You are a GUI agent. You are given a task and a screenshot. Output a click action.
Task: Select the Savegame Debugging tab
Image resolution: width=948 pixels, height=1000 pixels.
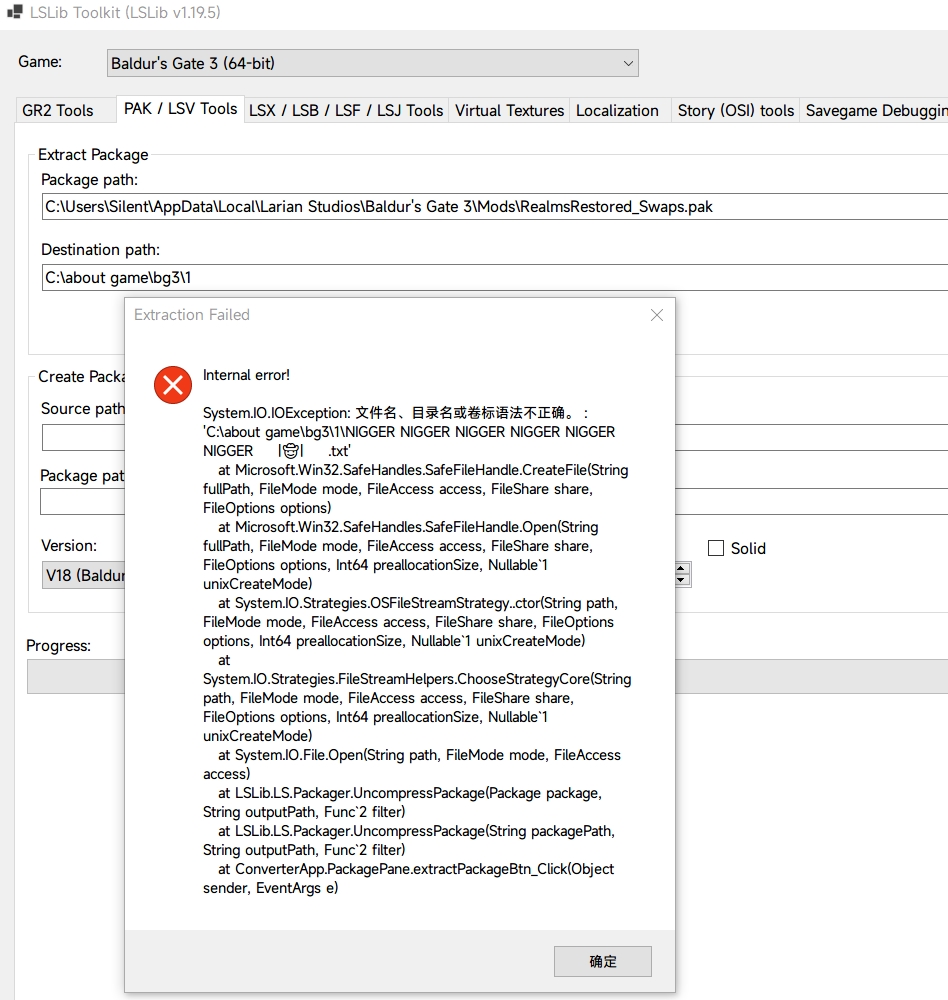click(875, 110)
